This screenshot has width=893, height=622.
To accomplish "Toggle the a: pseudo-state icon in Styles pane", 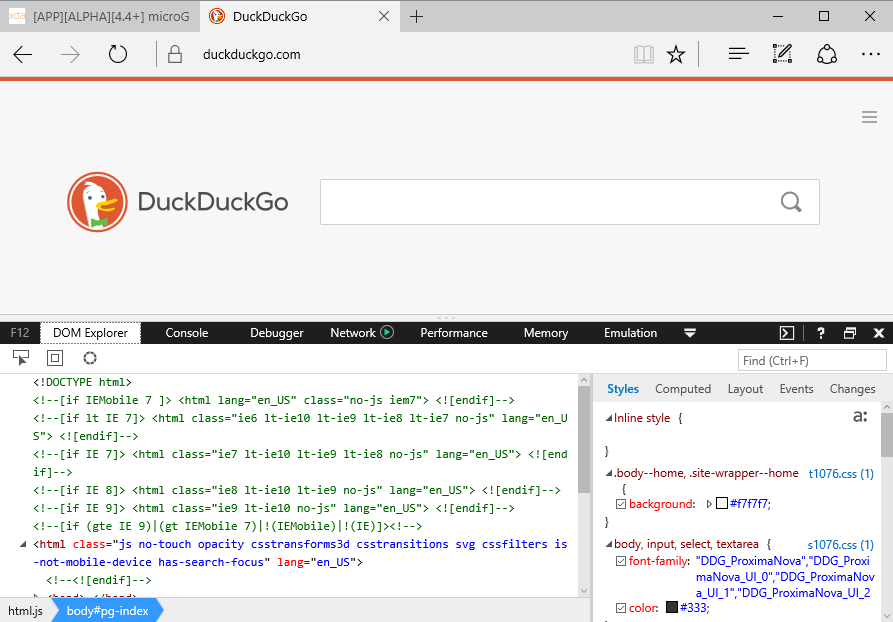I will [860, 416].
